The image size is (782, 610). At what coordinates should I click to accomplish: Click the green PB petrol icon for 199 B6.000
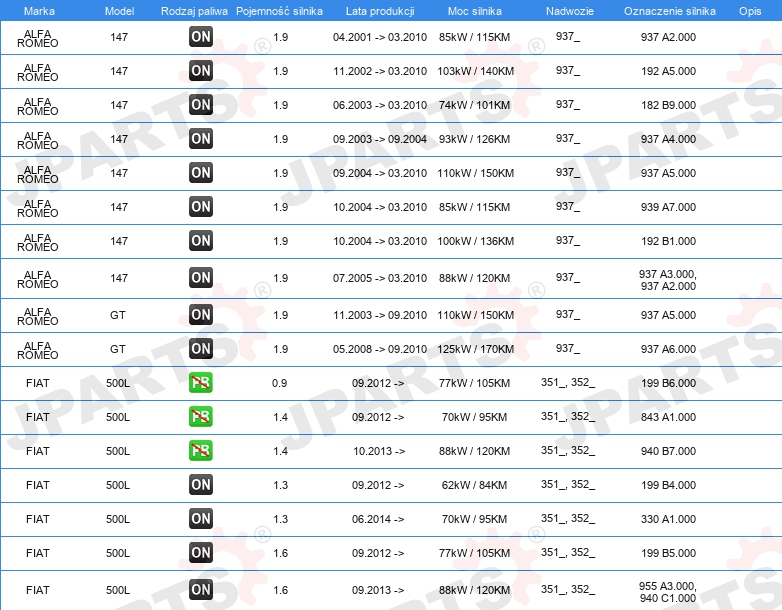pyautogui.click(x=201, y=383)
